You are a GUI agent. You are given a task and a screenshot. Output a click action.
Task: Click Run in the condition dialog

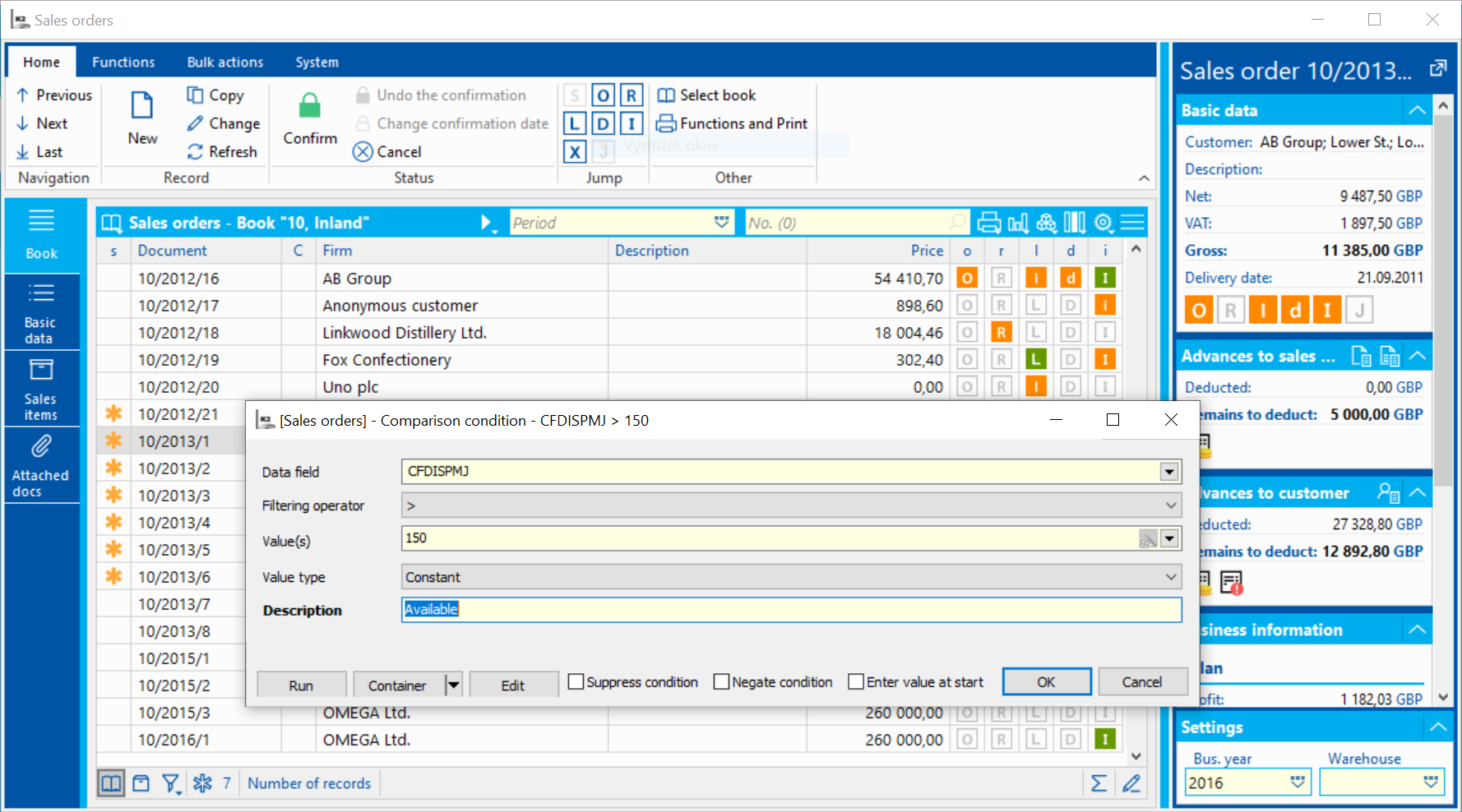(301, 685)
